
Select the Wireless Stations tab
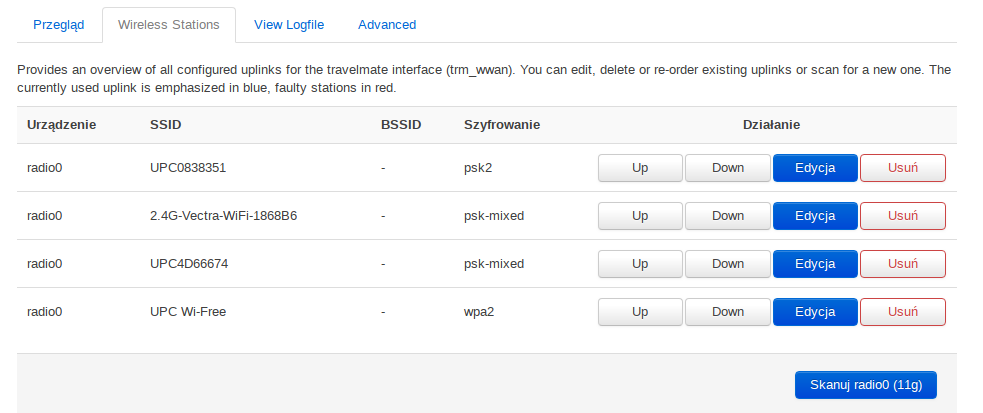click(x=168, y=24)
